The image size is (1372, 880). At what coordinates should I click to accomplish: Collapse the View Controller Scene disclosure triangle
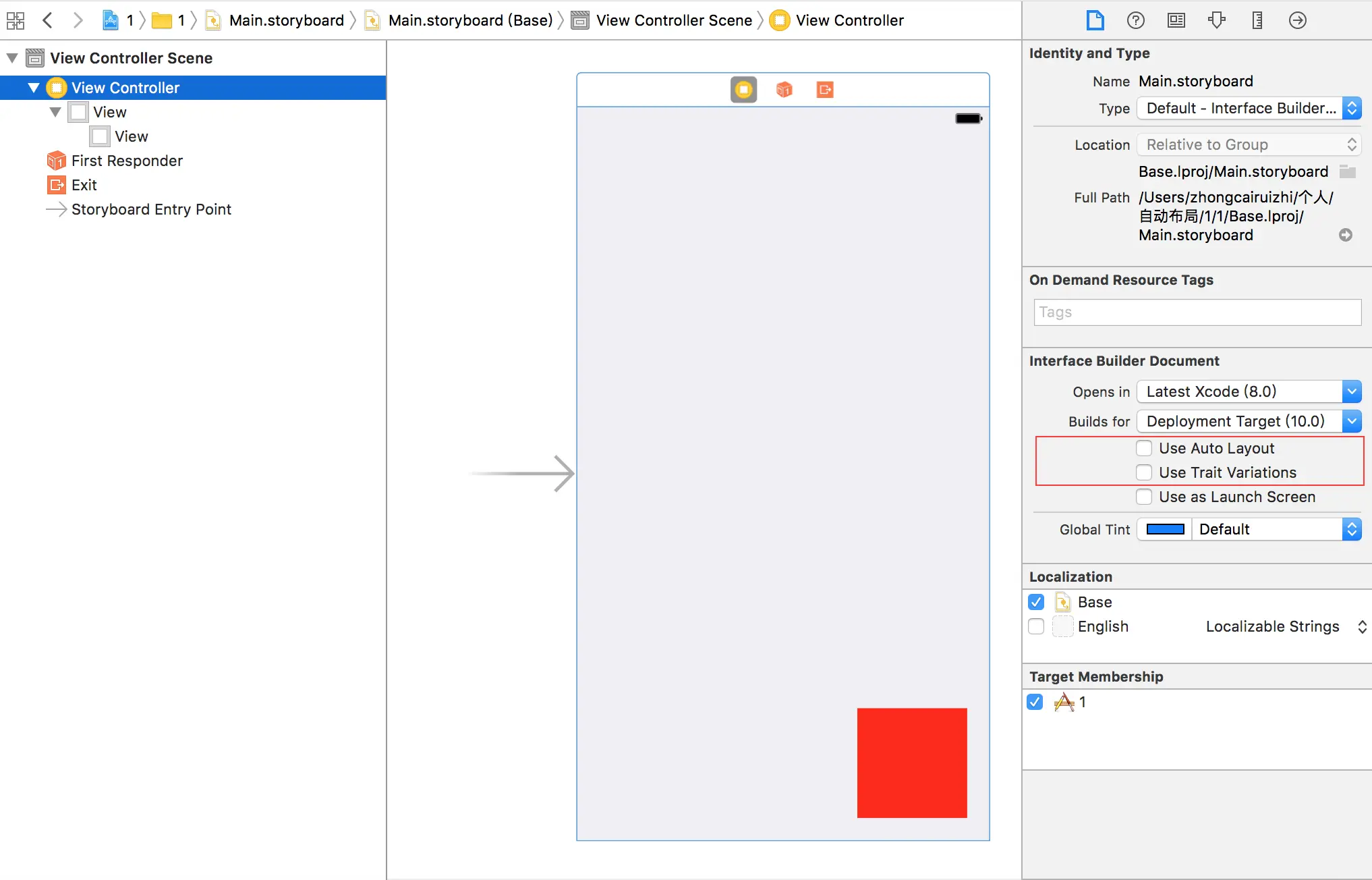point(12,58)
